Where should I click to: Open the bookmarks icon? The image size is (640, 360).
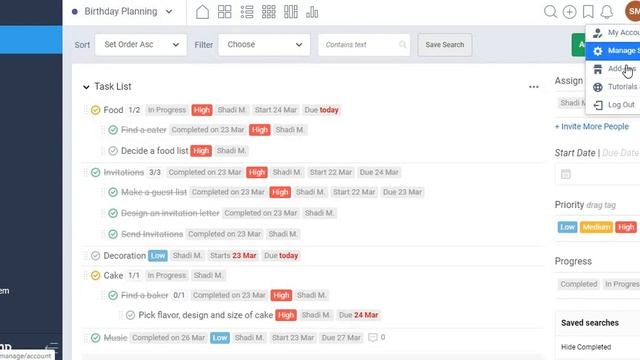click(x=588, y=12)
